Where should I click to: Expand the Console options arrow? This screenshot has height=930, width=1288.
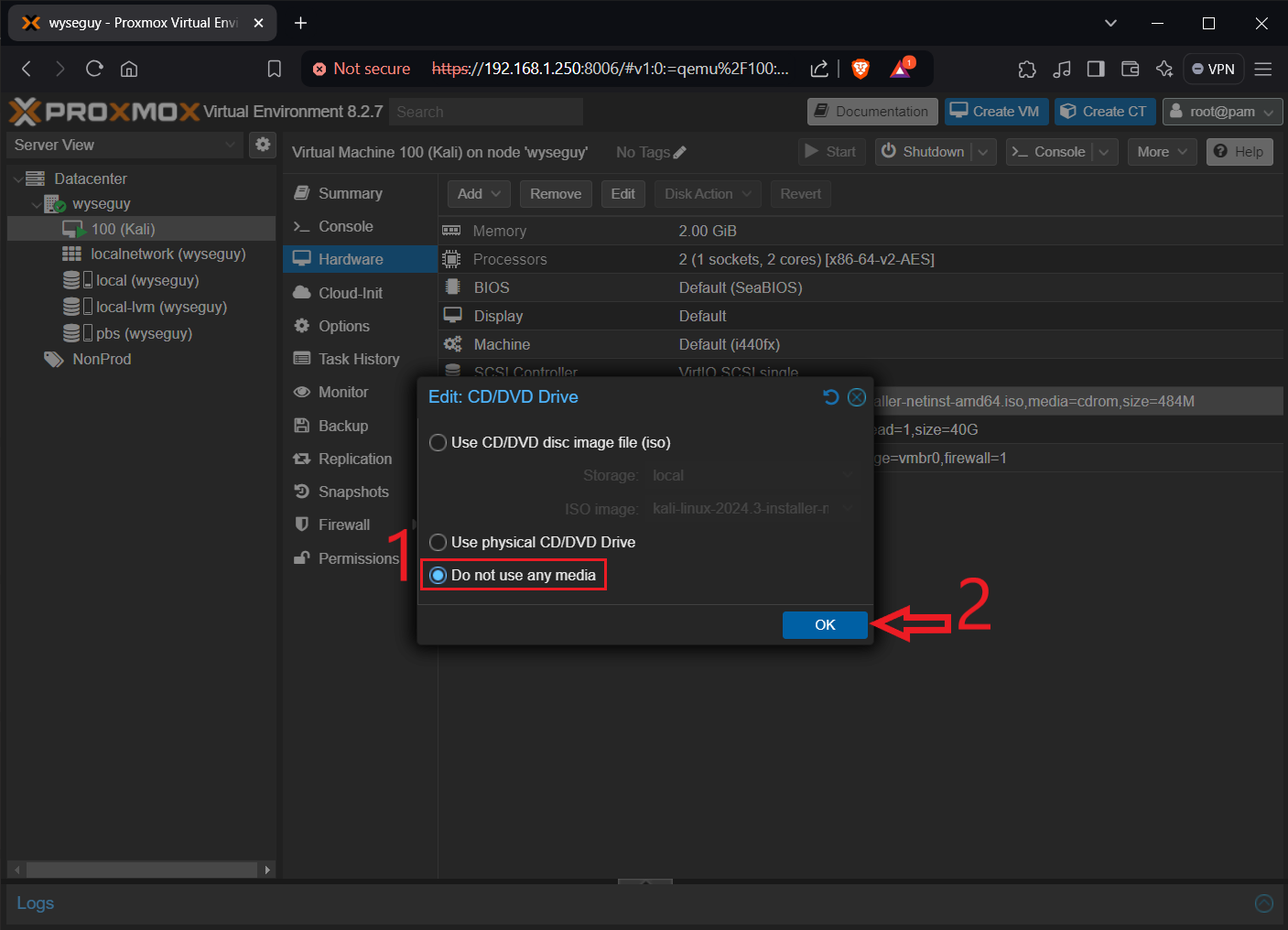click(1104, 152)
